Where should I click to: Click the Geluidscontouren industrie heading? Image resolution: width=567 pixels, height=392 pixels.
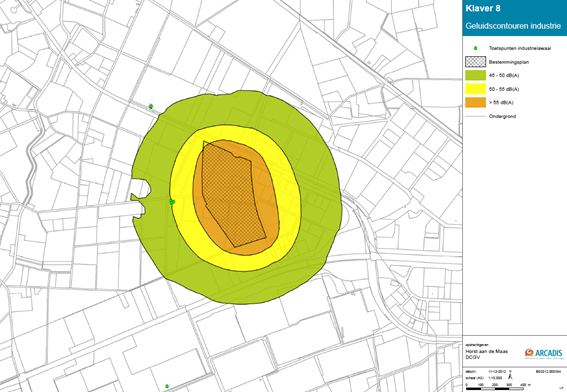click(x=513, y=26)
